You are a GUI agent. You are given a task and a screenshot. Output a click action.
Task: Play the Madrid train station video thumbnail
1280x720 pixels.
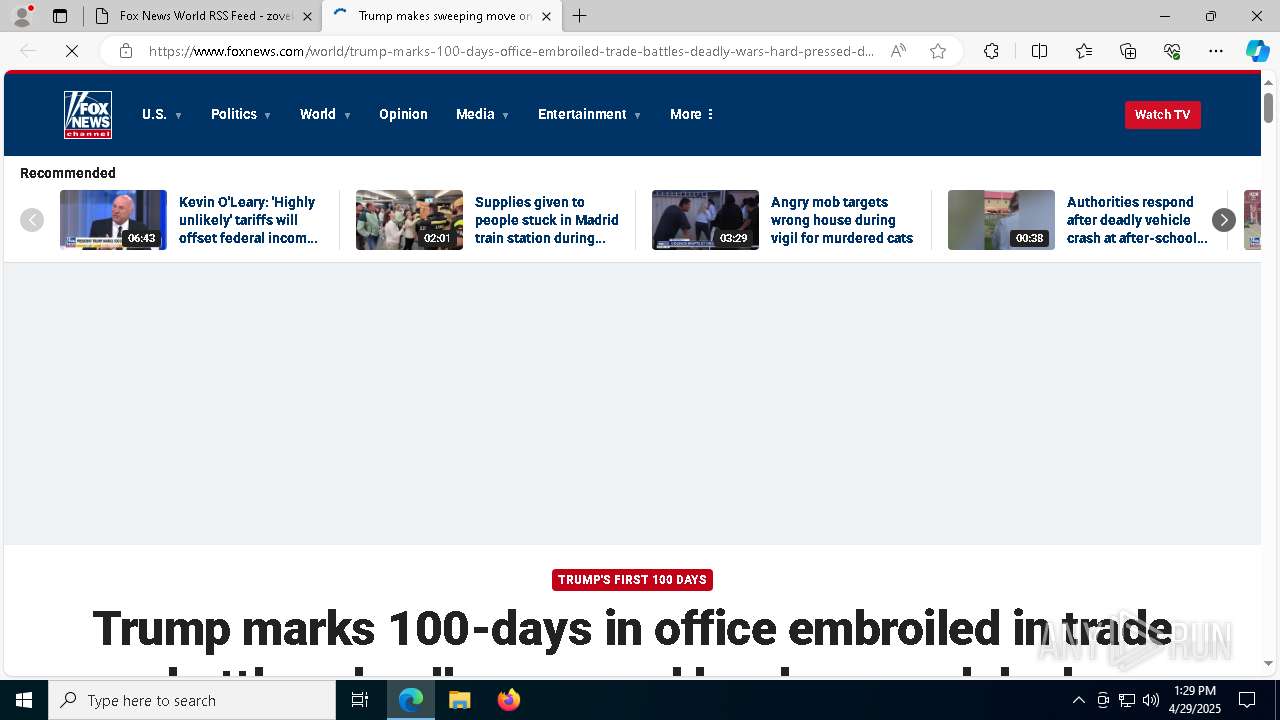(409, 220)
